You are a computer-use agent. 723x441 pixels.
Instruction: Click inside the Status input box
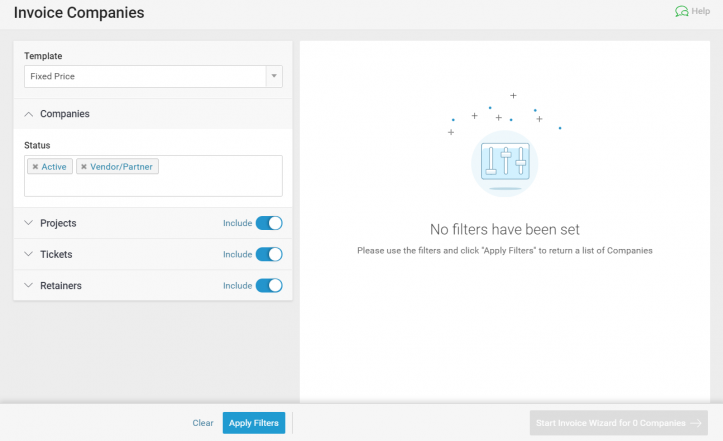153,185
